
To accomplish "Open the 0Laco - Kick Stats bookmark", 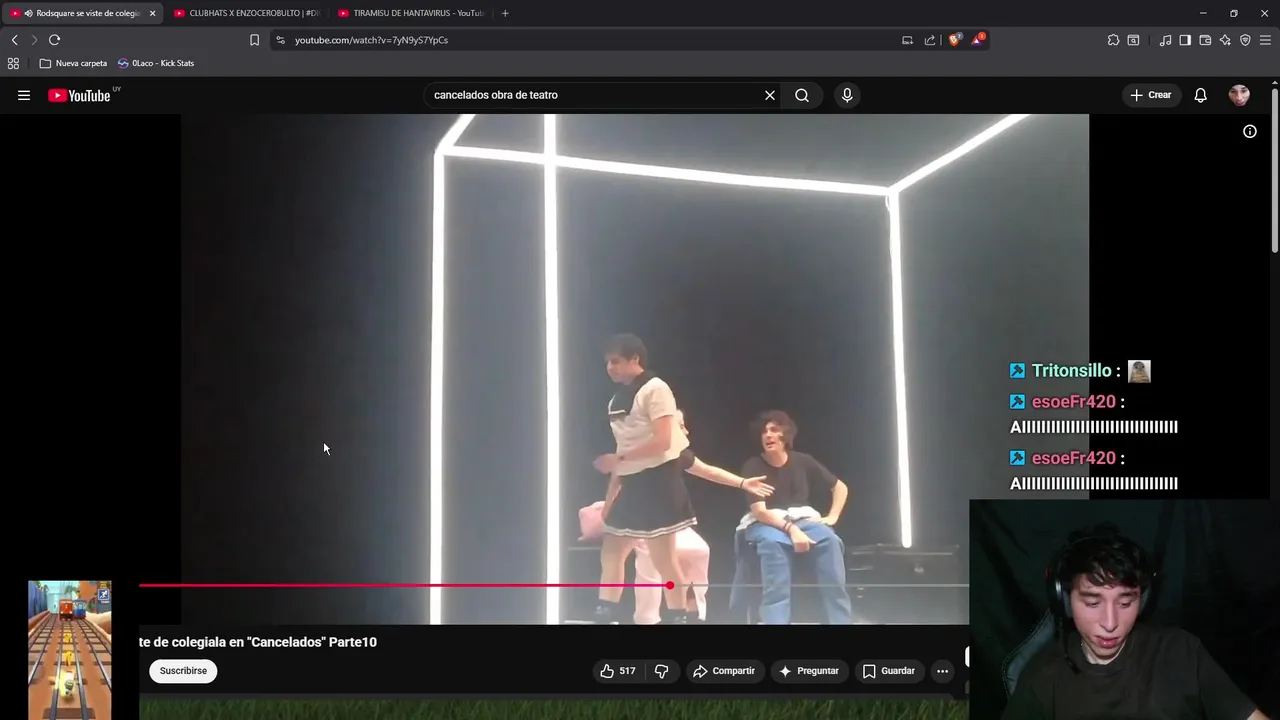I will pos(156,63).
